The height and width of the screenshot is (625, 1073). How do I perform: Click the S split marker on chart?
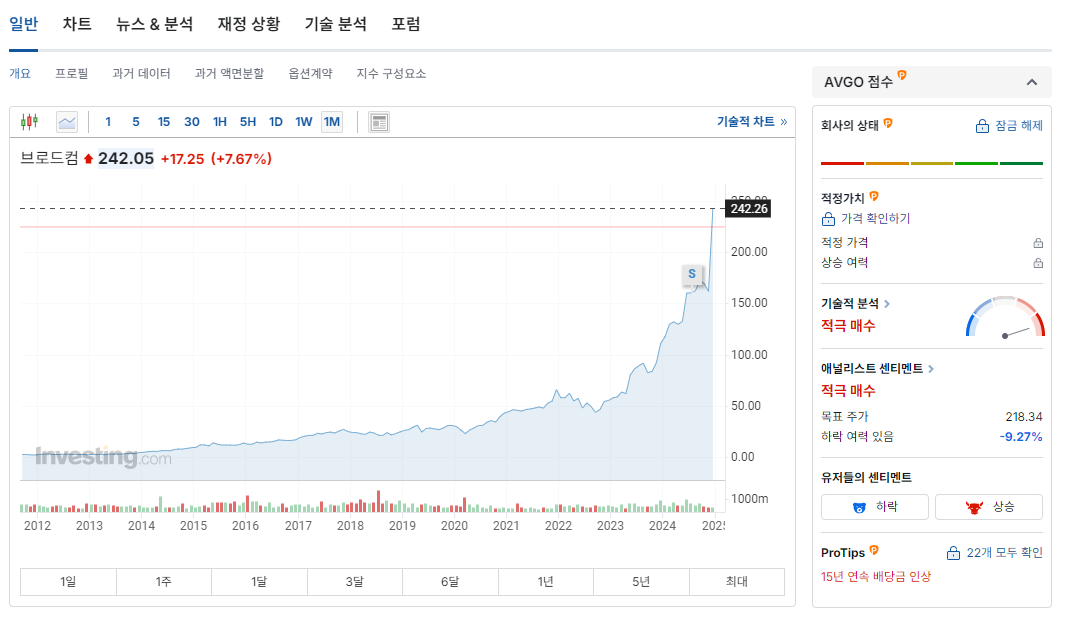(692, 274)
